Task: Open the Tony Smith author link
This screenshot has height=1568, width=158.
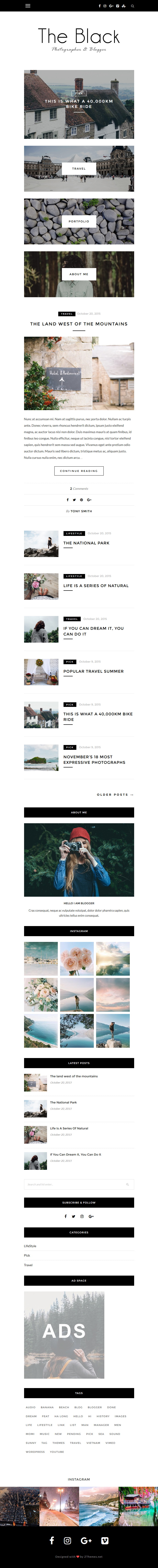Action: coord(81,511)
